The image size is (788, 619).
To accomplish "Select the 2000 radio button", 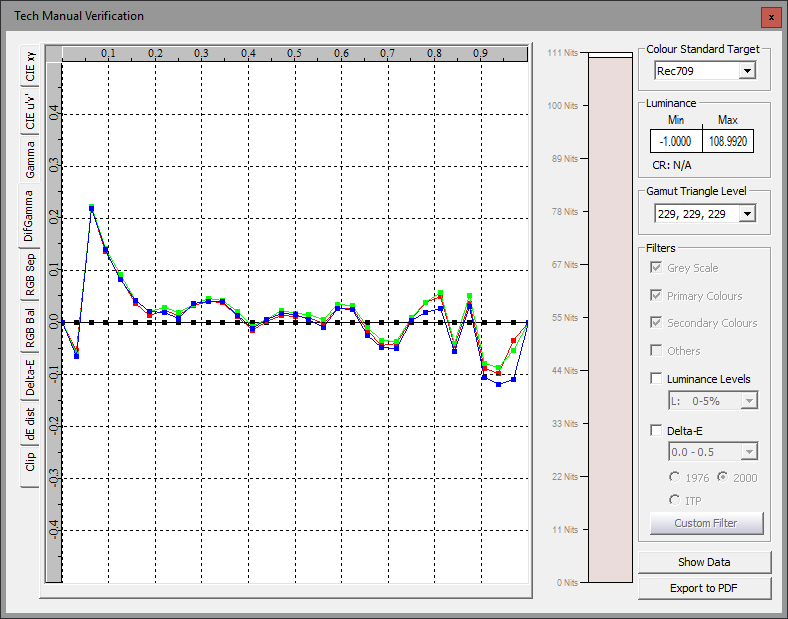I will tap(722, 477).
